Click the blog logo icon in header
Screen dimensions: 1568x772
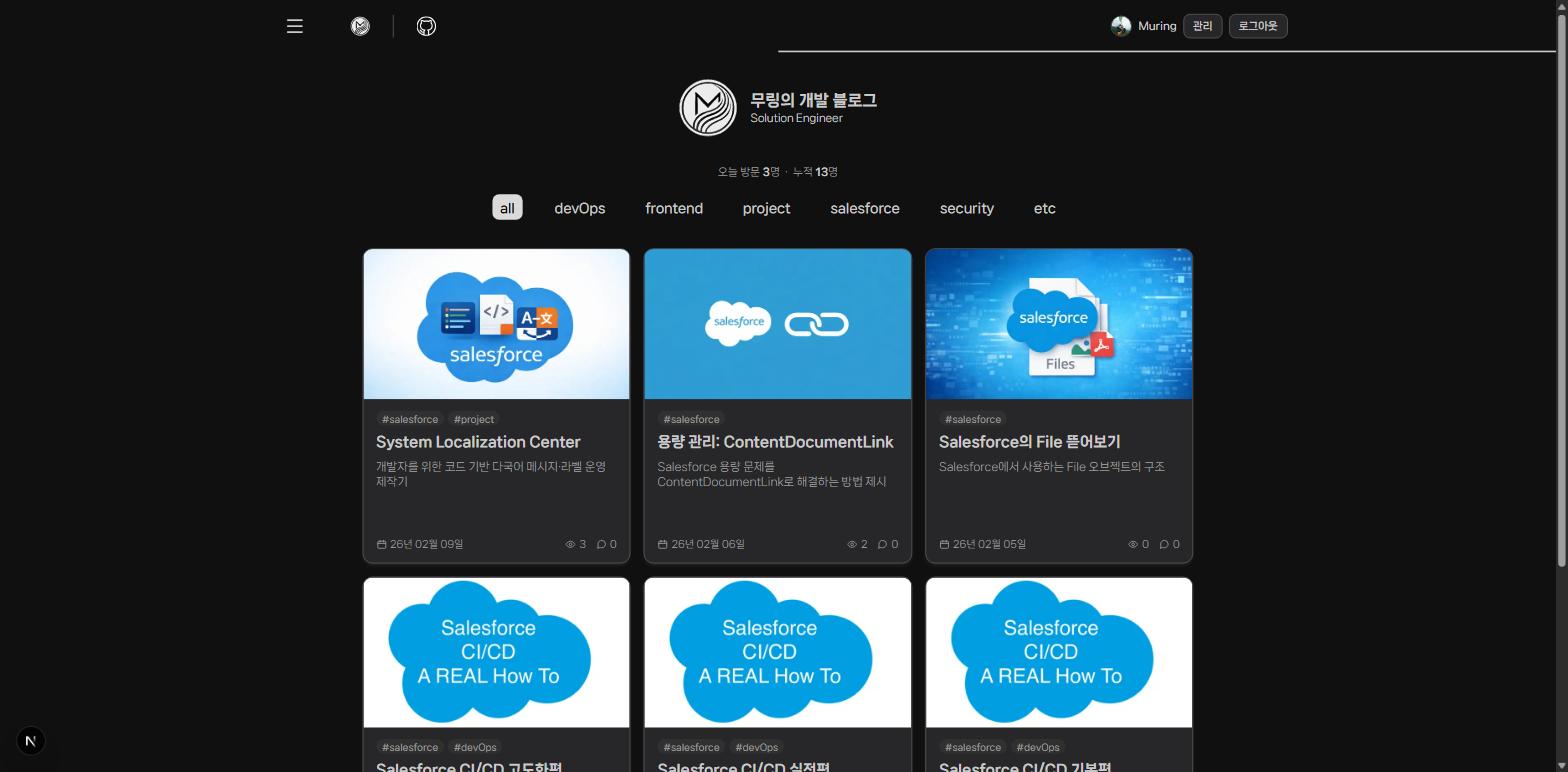click(x=360, y=26)
